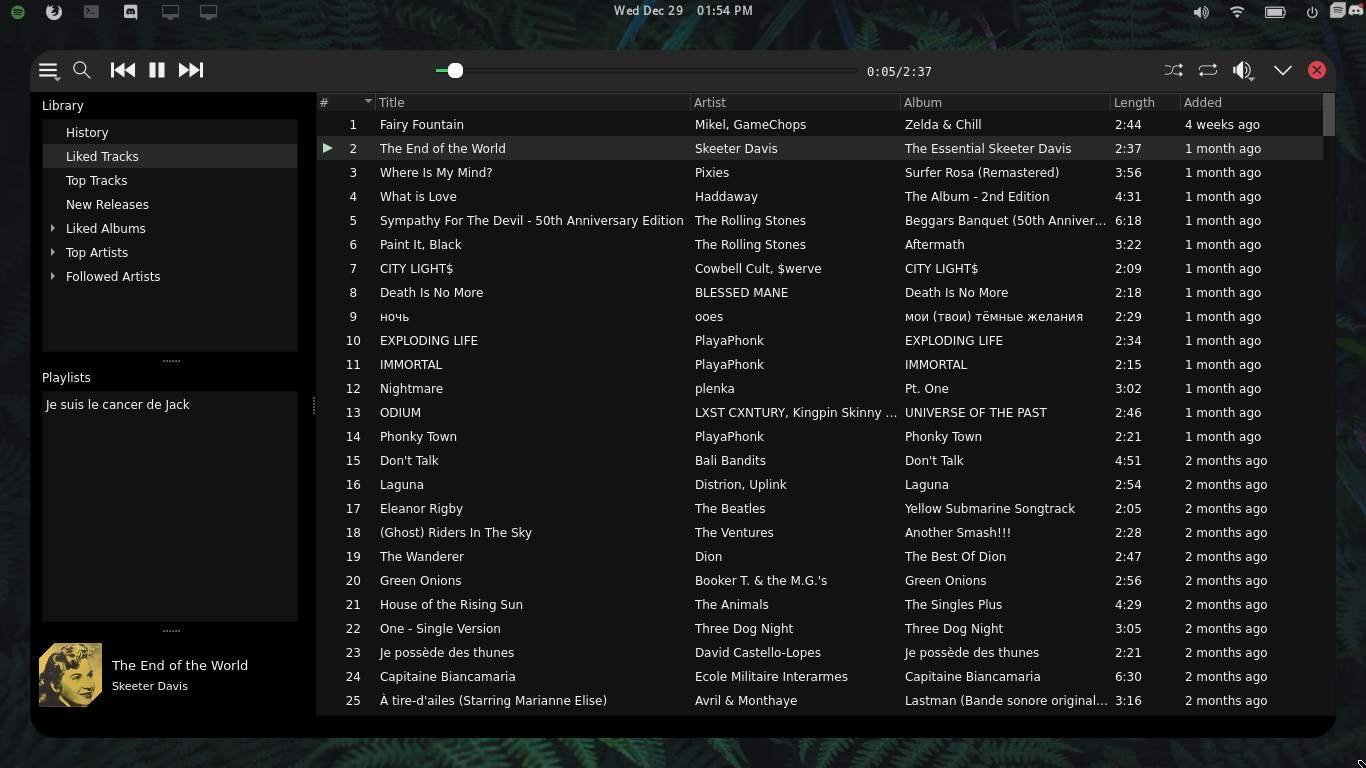This screenshot has height=768, width=1366.
Task: Click the album Another Smash!!!
Action: (x=958, y=533)
